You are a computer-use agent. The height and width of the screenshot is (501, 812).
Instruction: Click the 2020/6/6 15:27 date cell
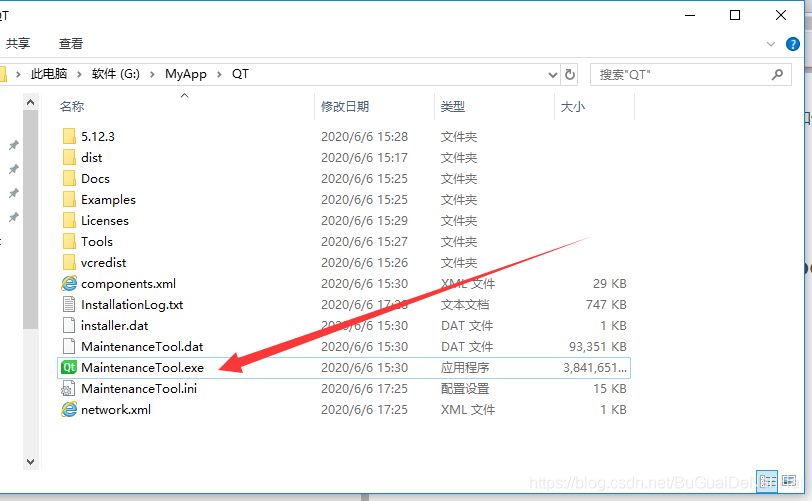[365, 241]
